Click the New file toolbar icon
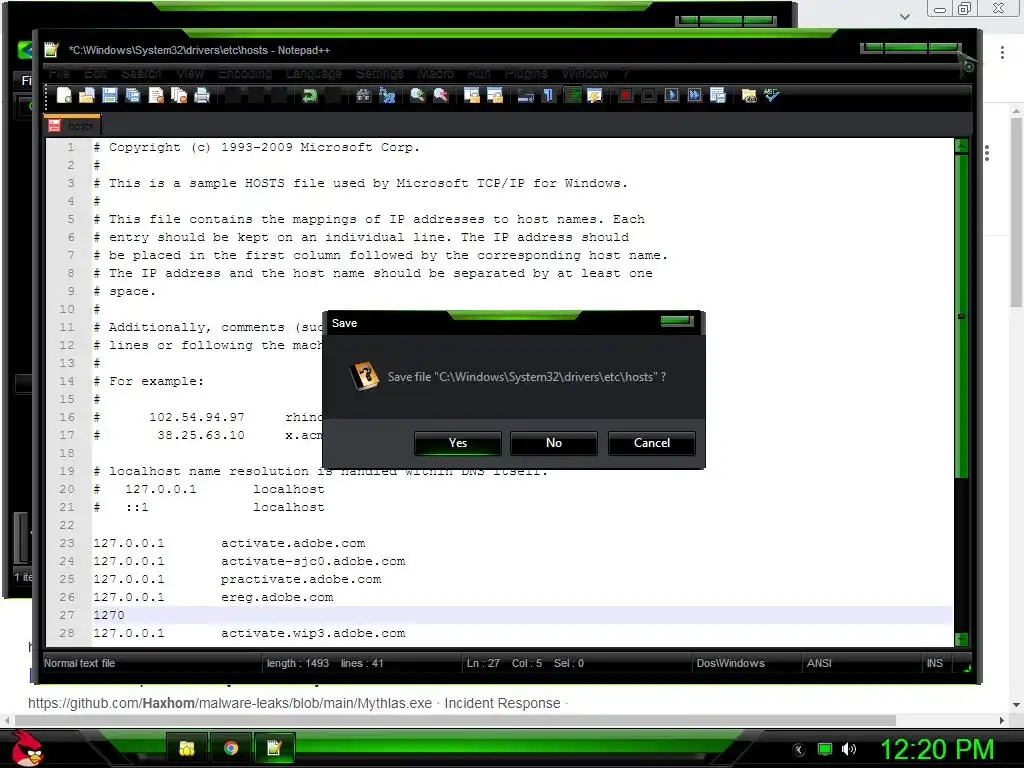 (64, 95)
